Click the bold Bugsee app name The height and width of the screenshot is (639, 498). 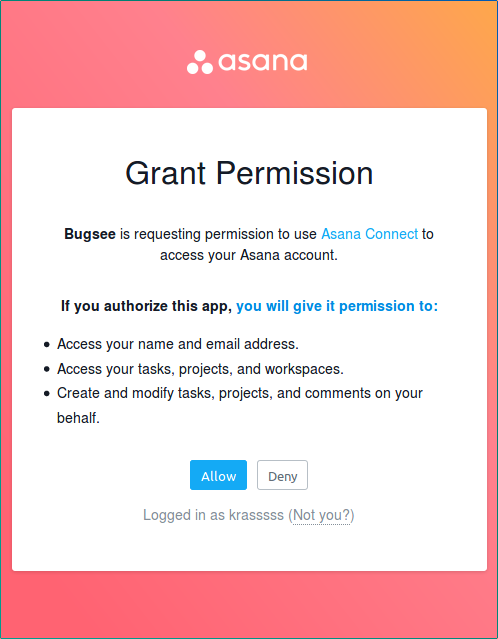(x=90, y=234)
